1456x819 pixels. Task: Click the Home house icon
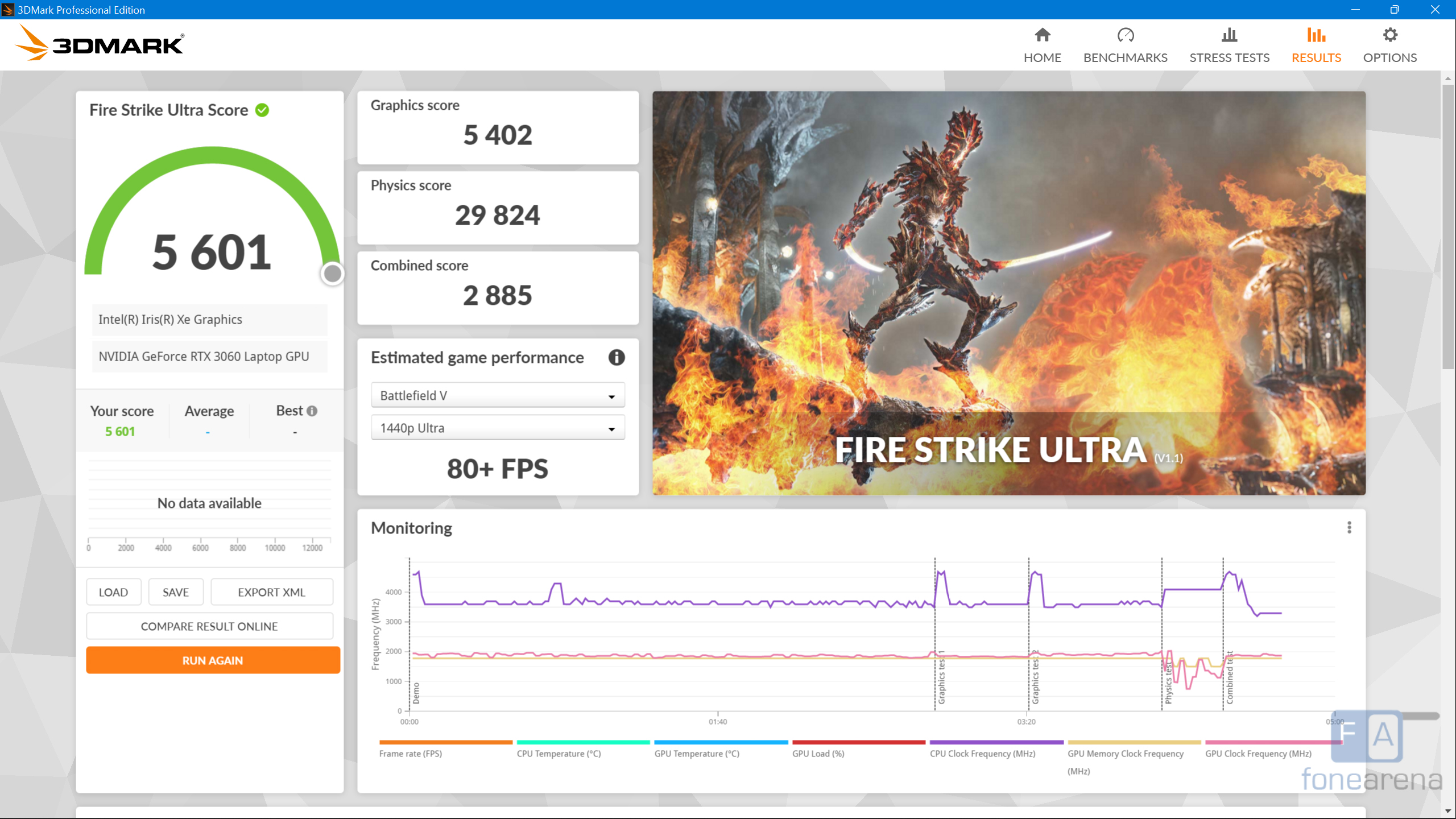[x=1042, y=35]
